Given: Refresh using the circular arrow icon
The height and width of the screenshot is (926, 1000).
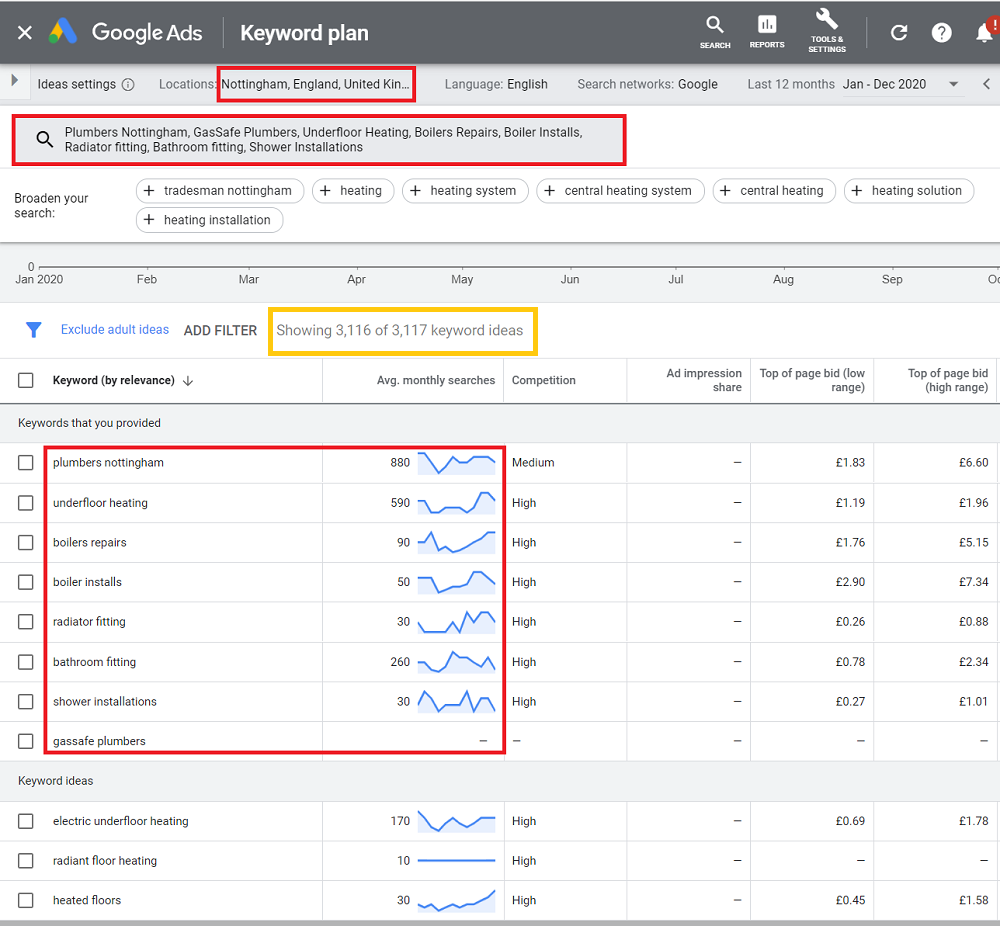Looking at the screenshot, I should [899, 33].
